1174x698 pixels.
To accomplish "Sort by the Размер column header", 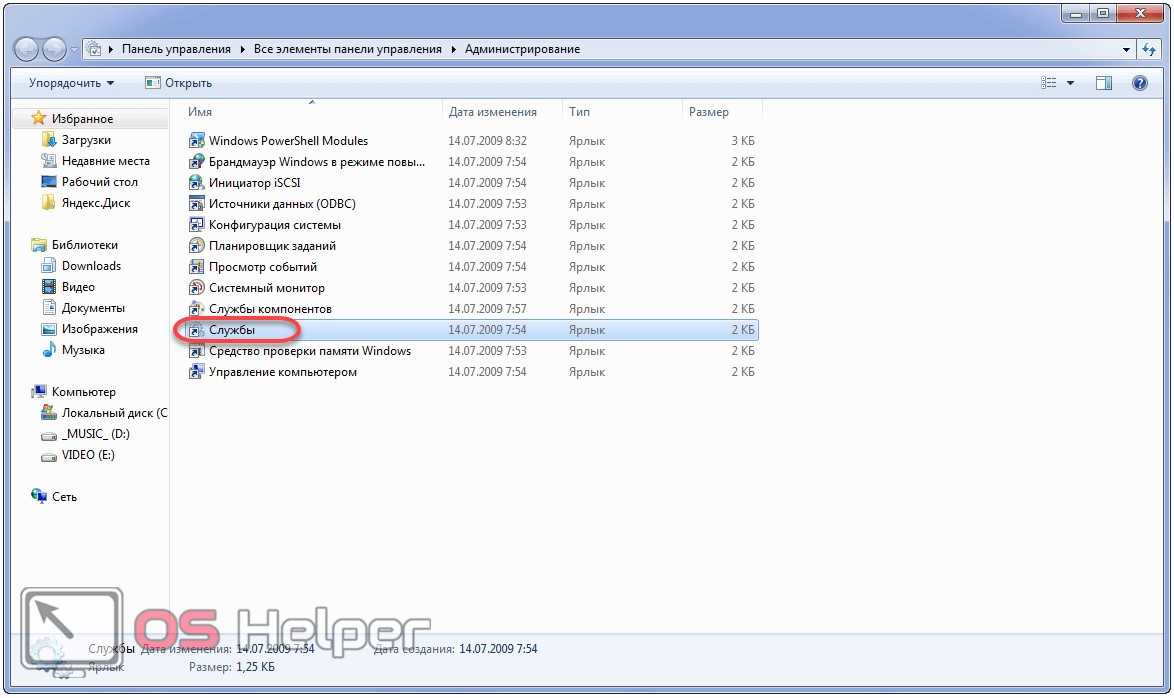I will tap(709, 112).
